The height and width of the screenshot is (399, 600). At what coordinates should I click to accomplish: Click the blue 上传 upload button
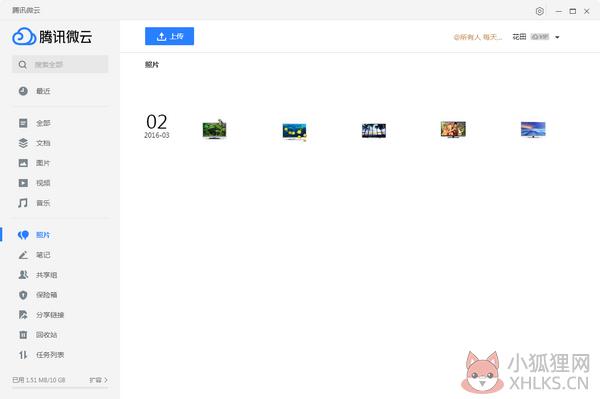point(169,36)
